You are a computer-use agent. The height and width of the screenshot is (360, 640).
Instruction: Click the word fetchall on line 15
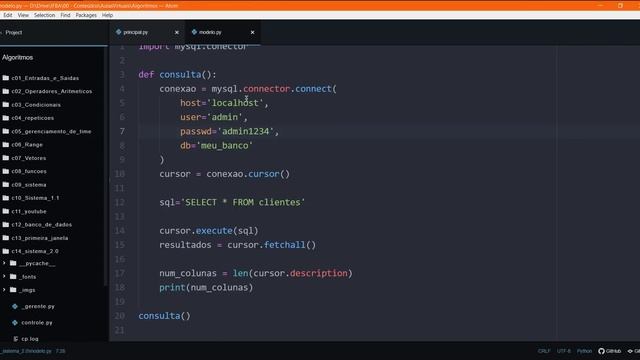click(x=284, y=245)
